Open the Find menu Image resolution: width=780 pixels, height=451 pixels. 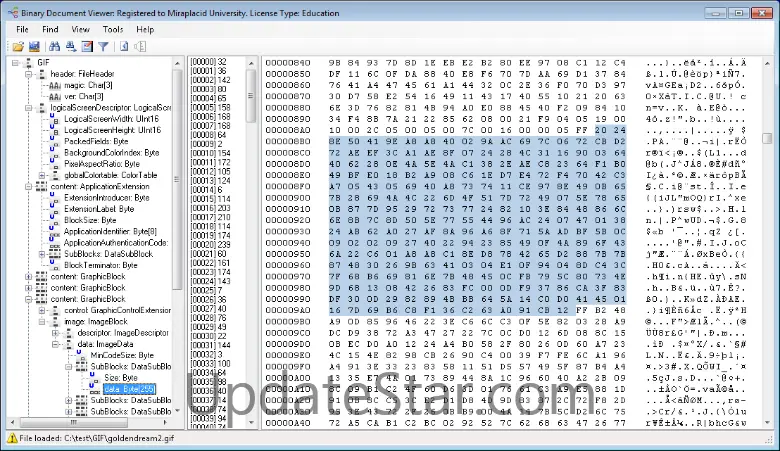click(x=50, y=29)
